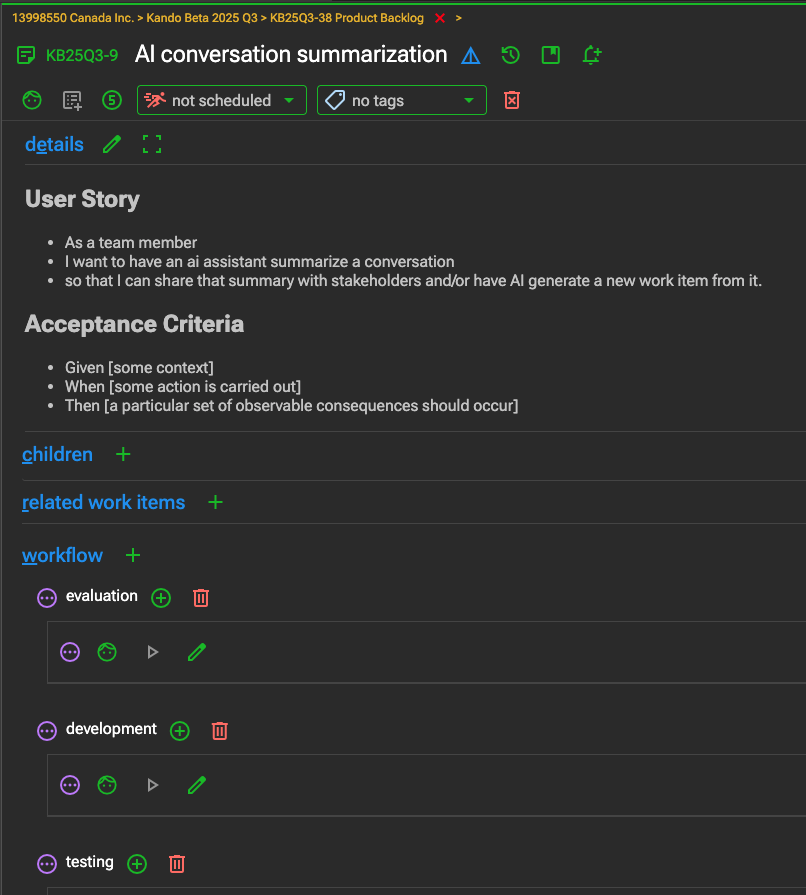Delete the evaluation workflow stage
Image resolution: width=806 pixels, height=895 pixels.
click(201, 597)
